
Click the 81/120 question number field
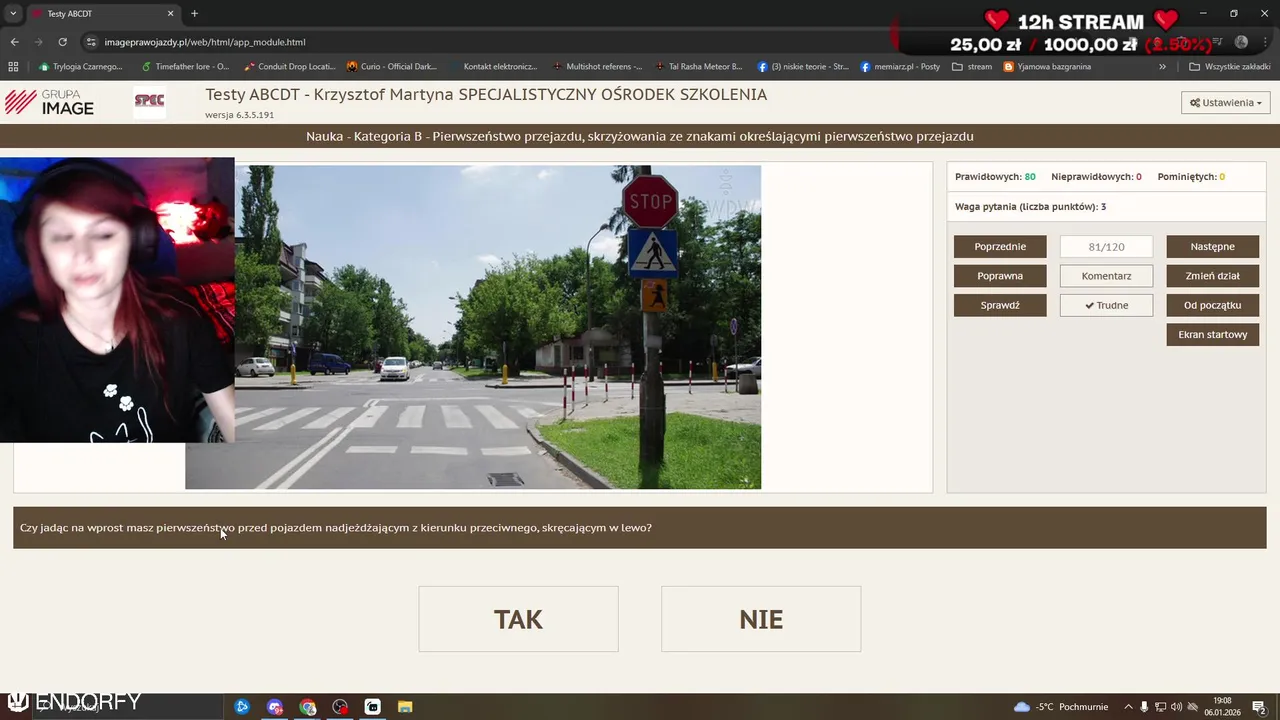pos(1106,246)
